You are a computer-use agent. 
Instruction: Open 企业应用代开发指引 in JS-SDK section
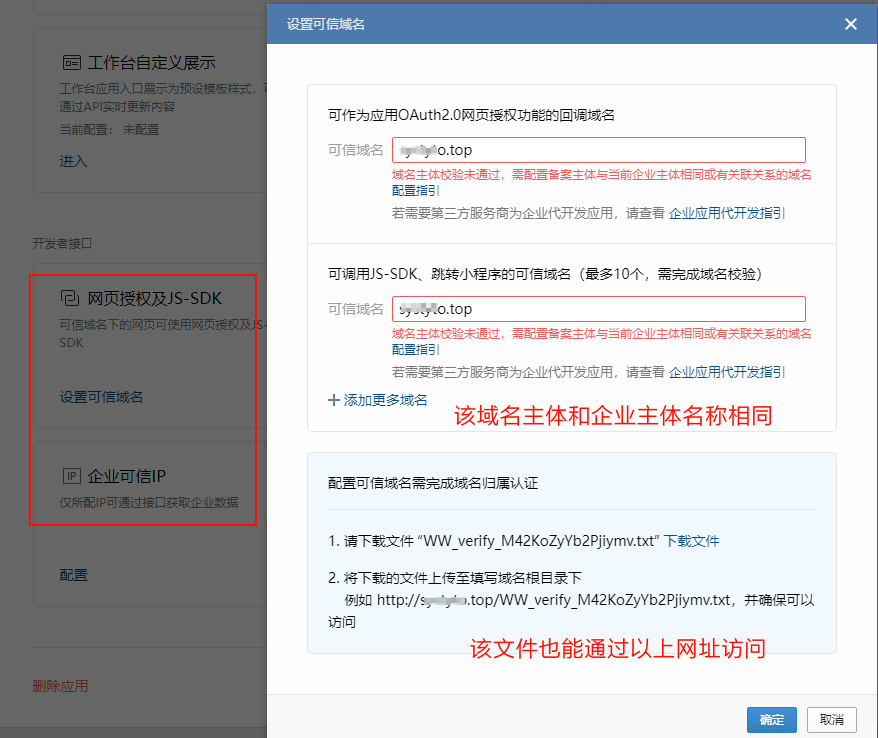tap(726, 372)
